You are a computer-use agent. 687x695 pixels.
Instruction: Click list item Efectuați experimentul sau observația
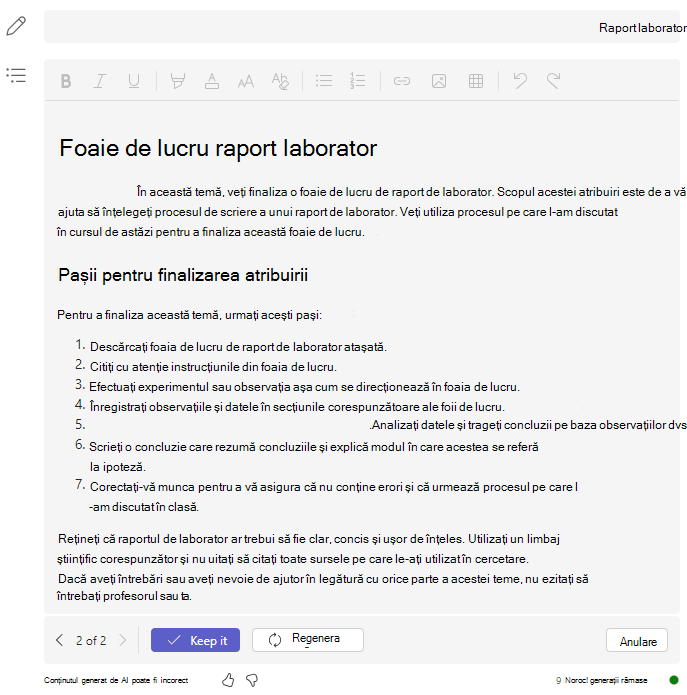click(x=304, y=387)
